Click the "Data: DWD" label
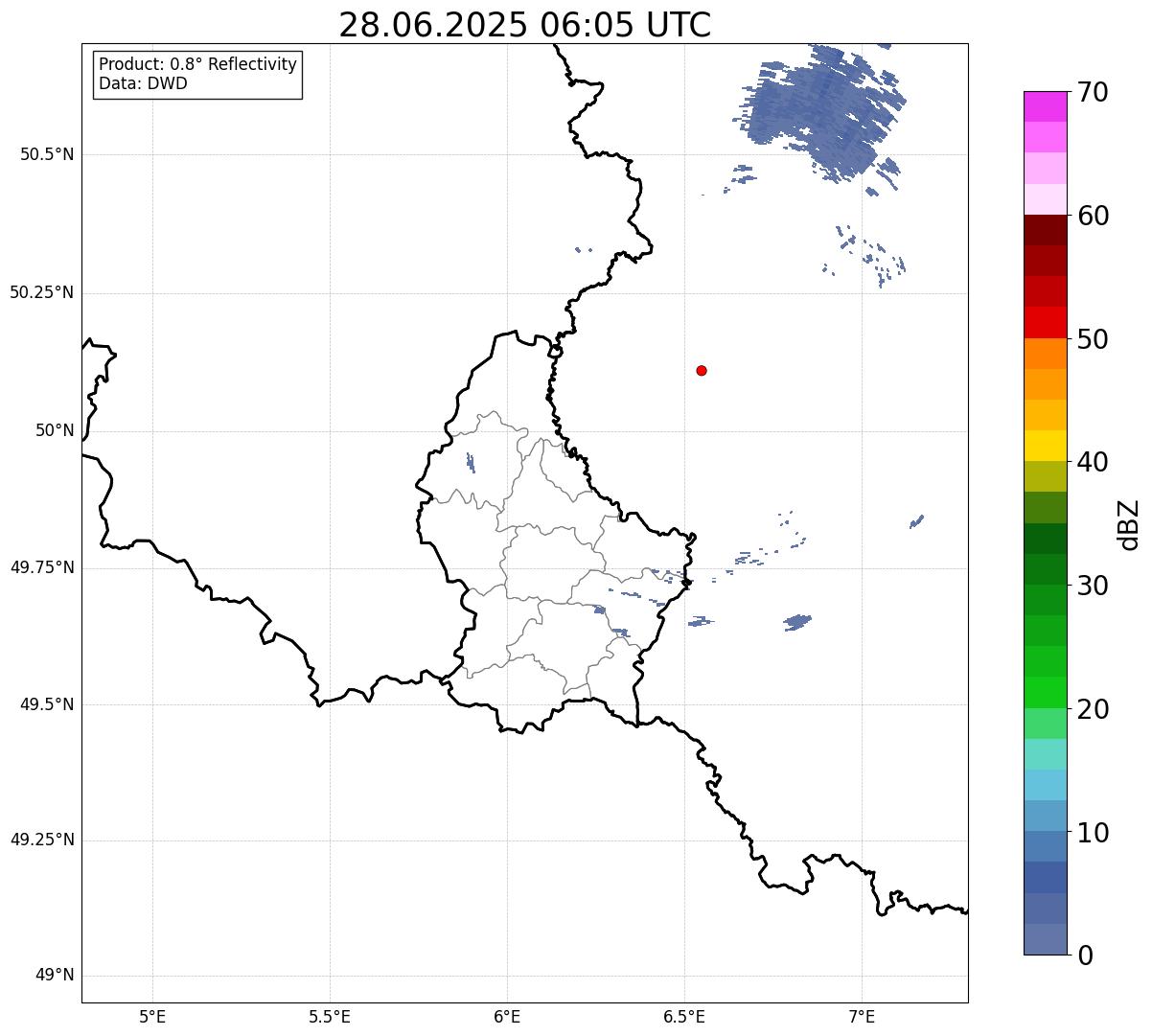This screenshot has width=1152, height=1036. click(x=143, y=83)
